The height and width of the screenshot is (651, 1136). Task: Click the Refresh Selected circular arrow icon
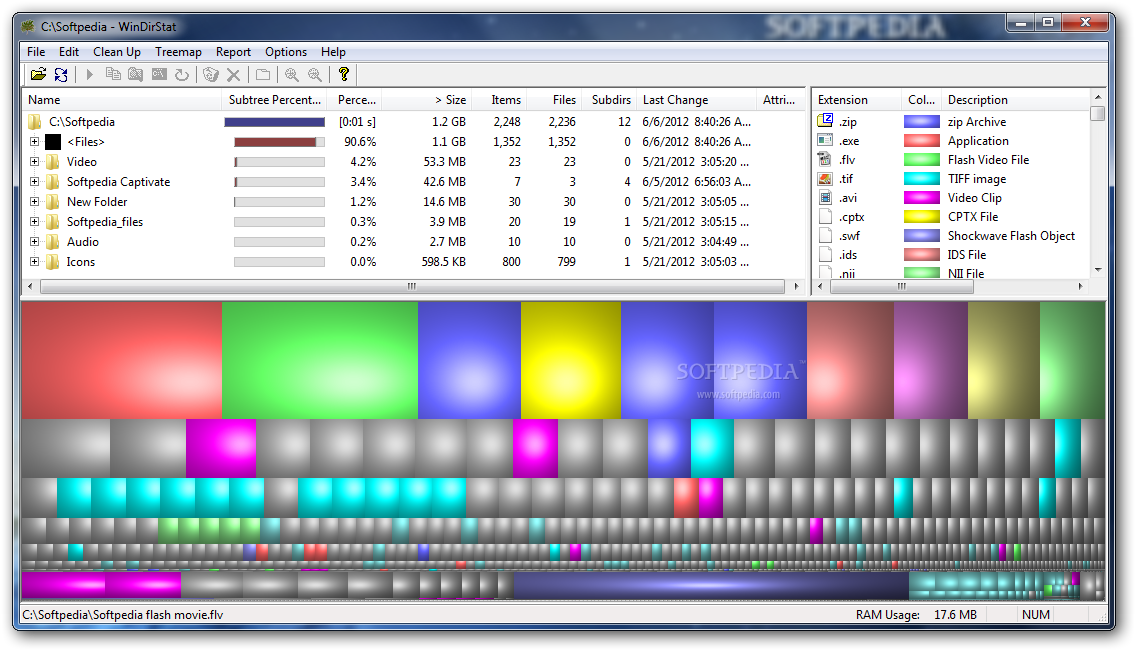pyautogui.click(x=182, y=74)
